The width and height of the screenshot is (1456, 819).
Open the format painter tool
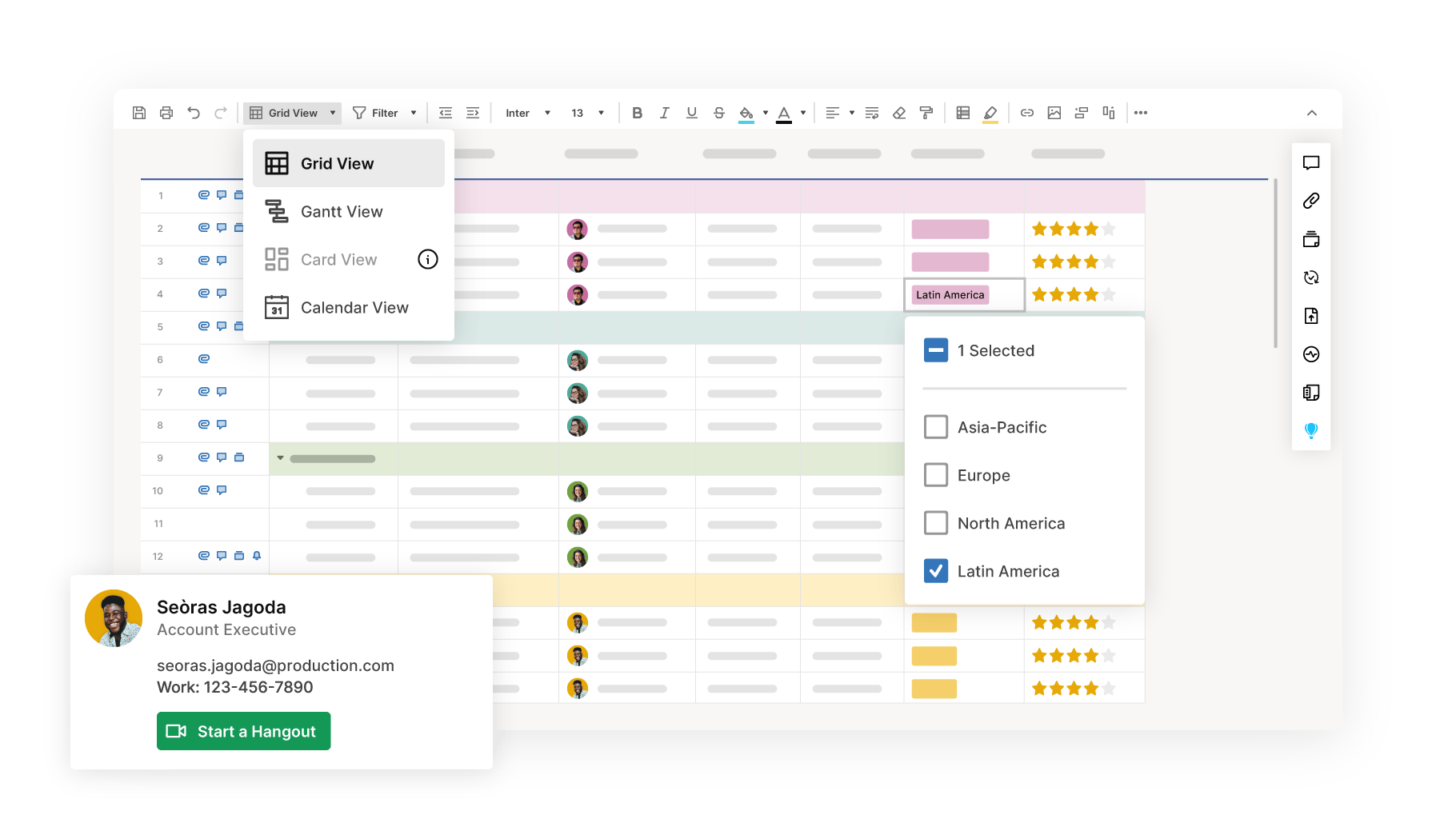coord(926,113)
